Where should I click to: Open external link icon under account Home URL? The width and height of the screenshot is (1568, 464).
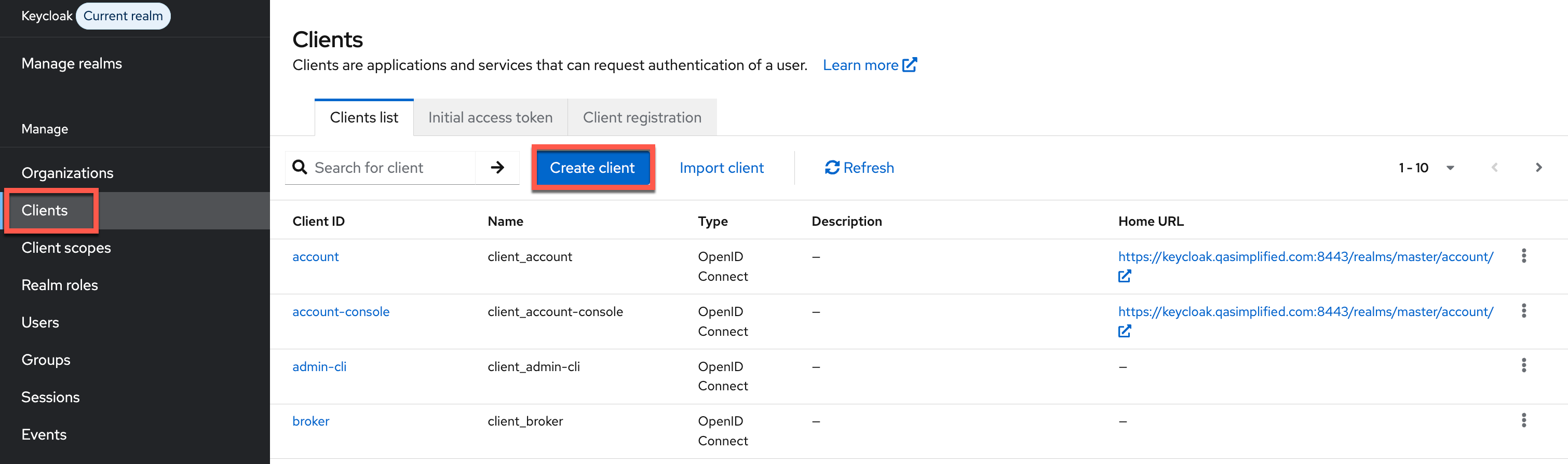tap(1124, 277)
